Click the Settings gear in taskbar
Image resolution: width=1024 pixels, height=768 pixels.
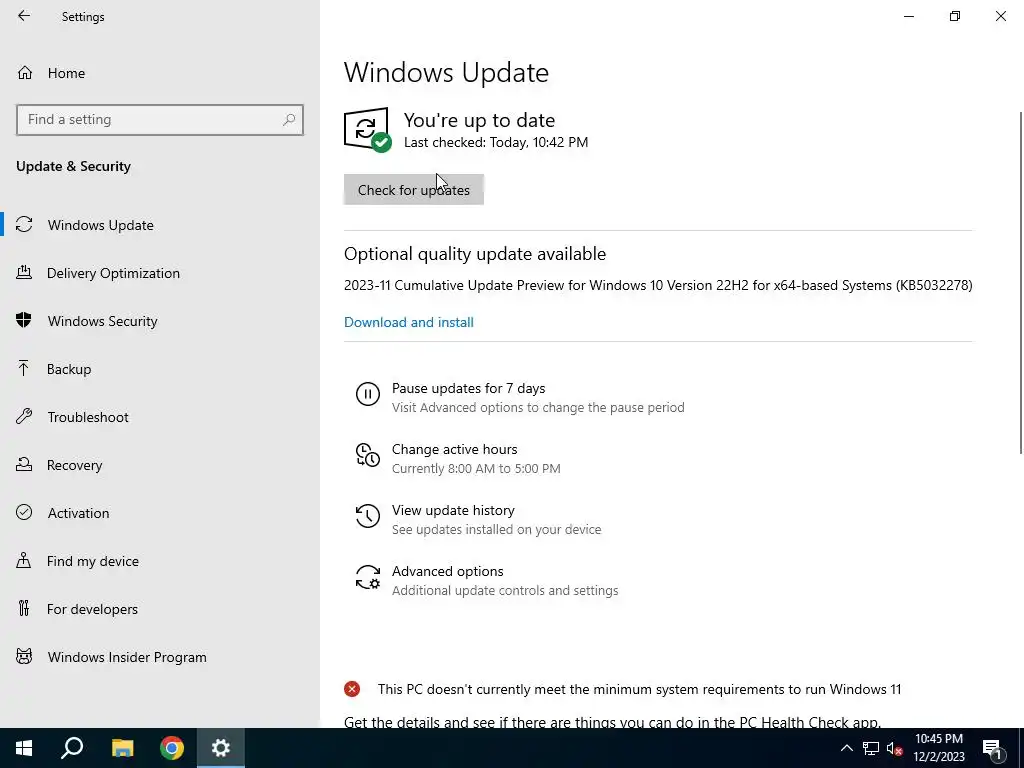coord(221,748)
